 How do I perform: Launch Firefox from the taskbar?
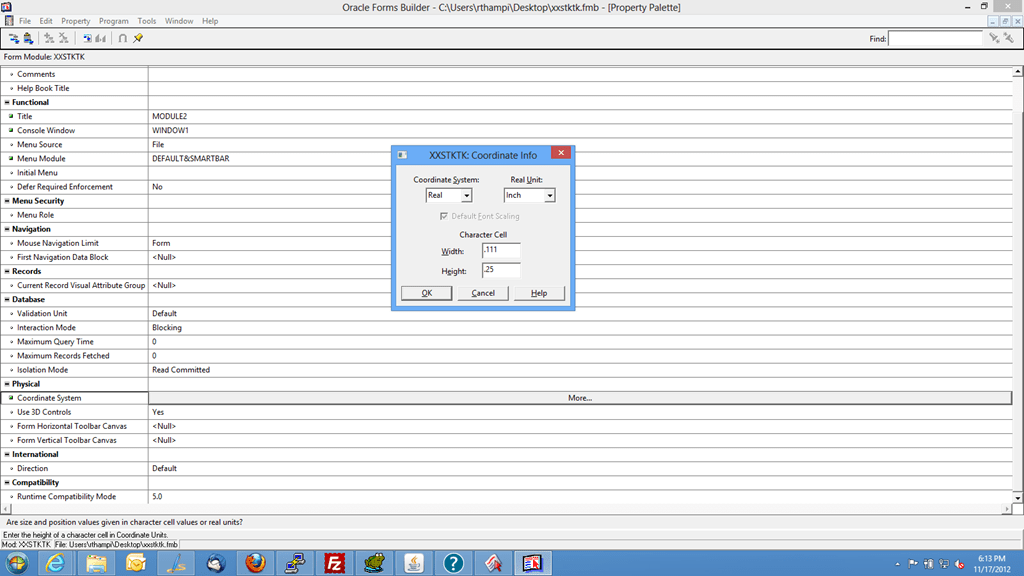pos(255,563)
